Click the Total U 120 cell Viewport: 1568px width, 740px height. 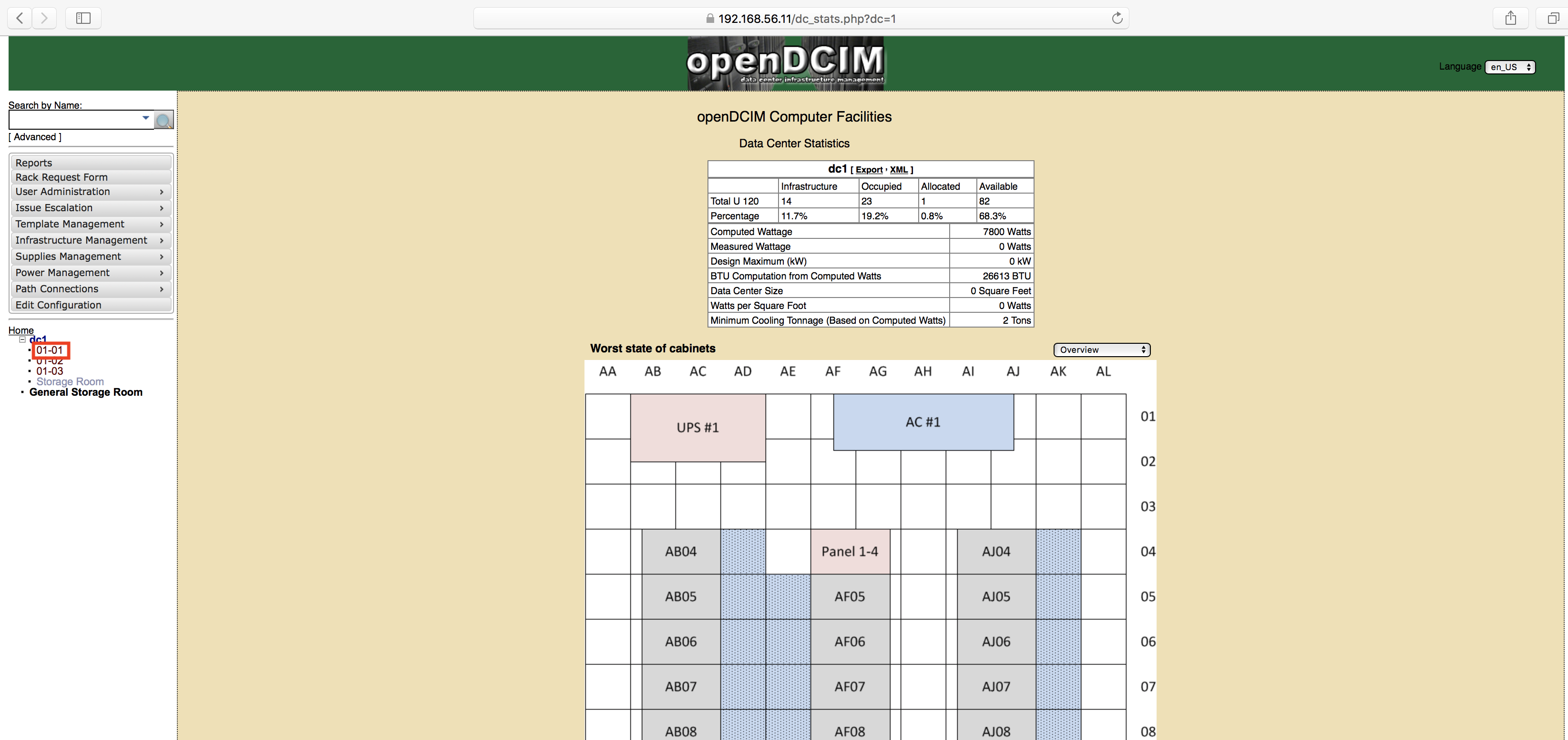(743, 201)
